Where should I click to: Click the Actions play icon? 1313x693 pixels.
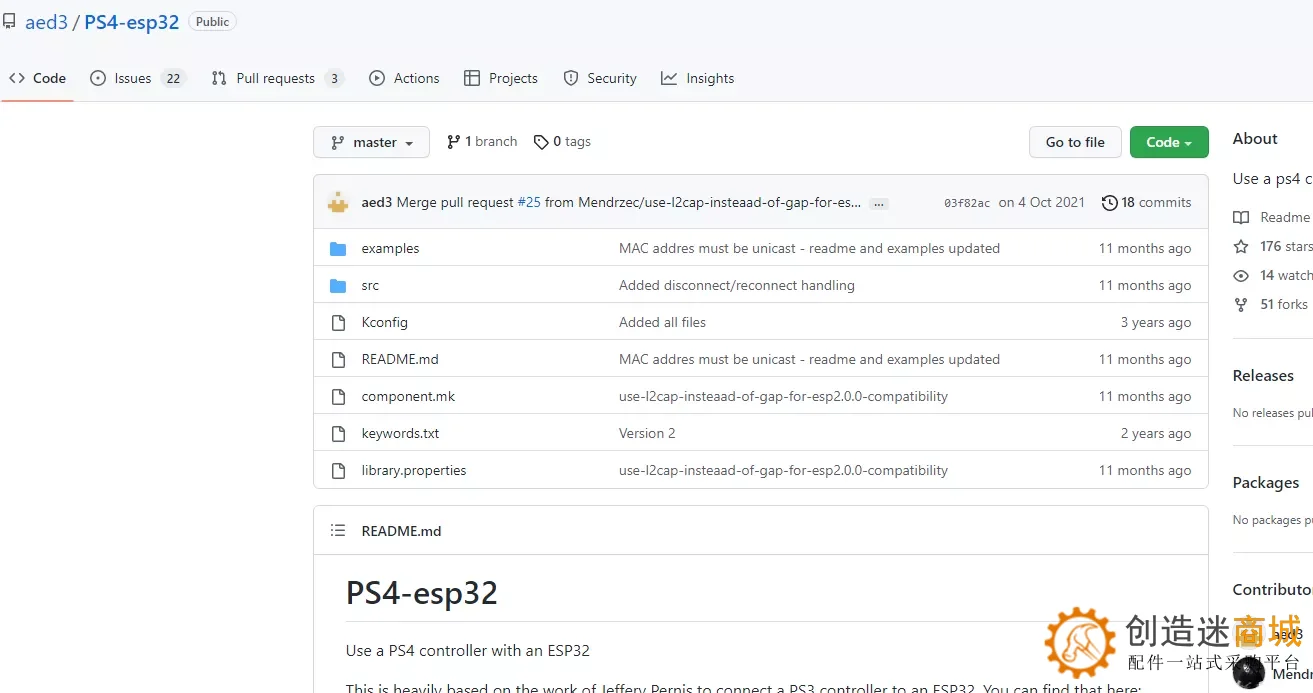(x=377, y=78)
